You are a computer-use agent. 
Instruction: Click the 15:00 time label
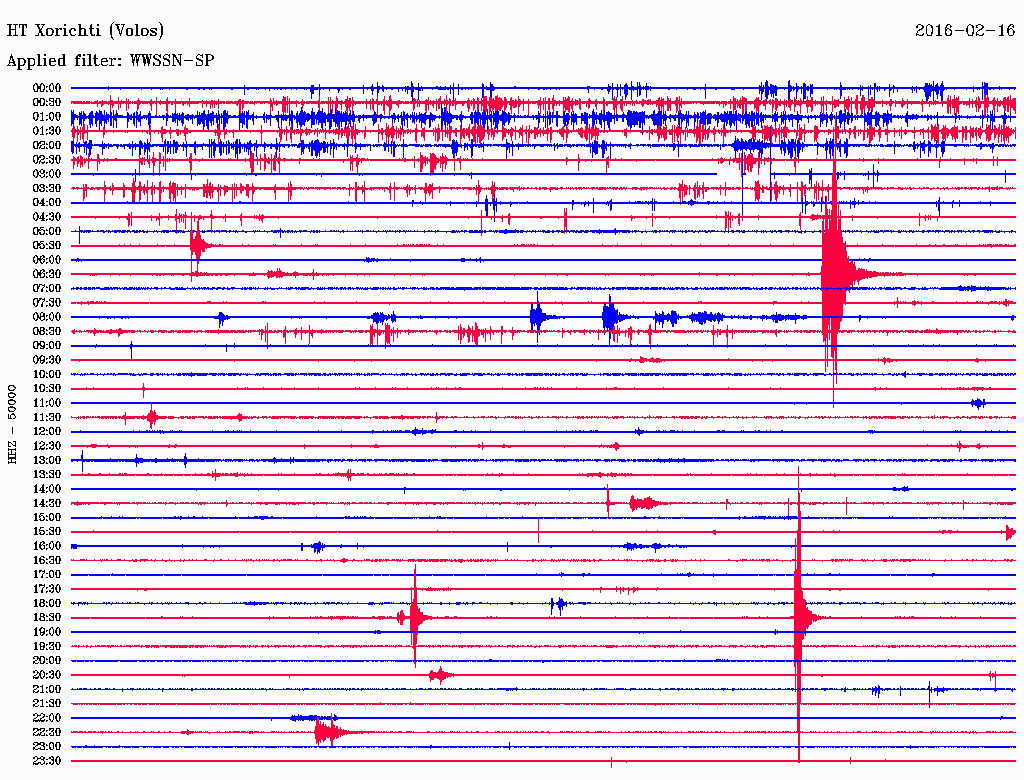pos(47,517)
